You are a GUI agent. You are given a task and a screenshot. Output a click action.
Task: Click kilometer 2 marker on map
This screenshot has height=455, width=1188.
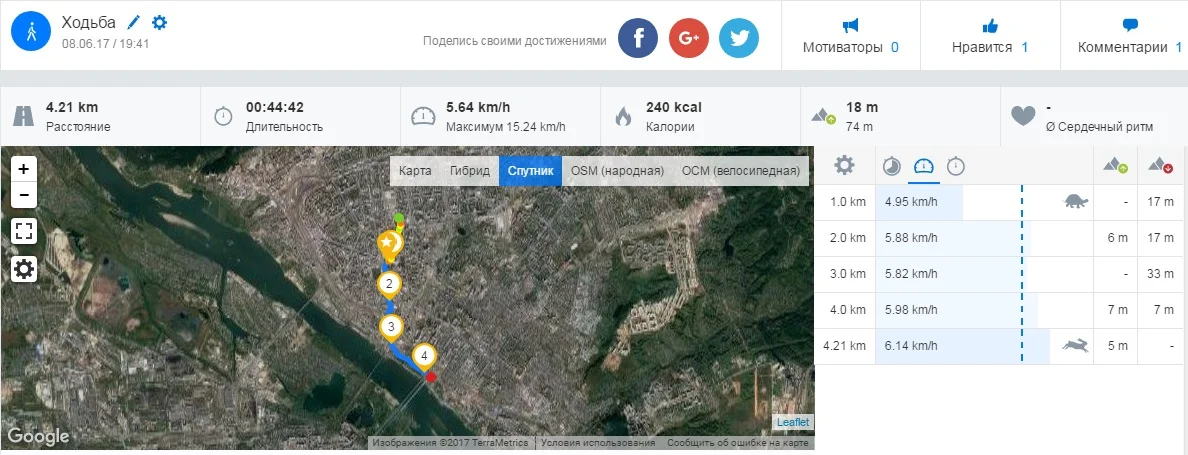pos(389,285)
